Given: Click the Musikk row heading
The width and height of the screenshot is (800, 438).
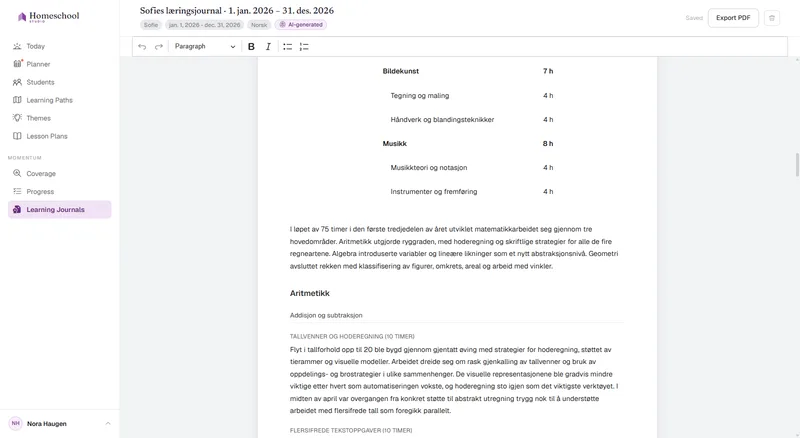Looking at the screenshot, I should (x=394, y=143).
